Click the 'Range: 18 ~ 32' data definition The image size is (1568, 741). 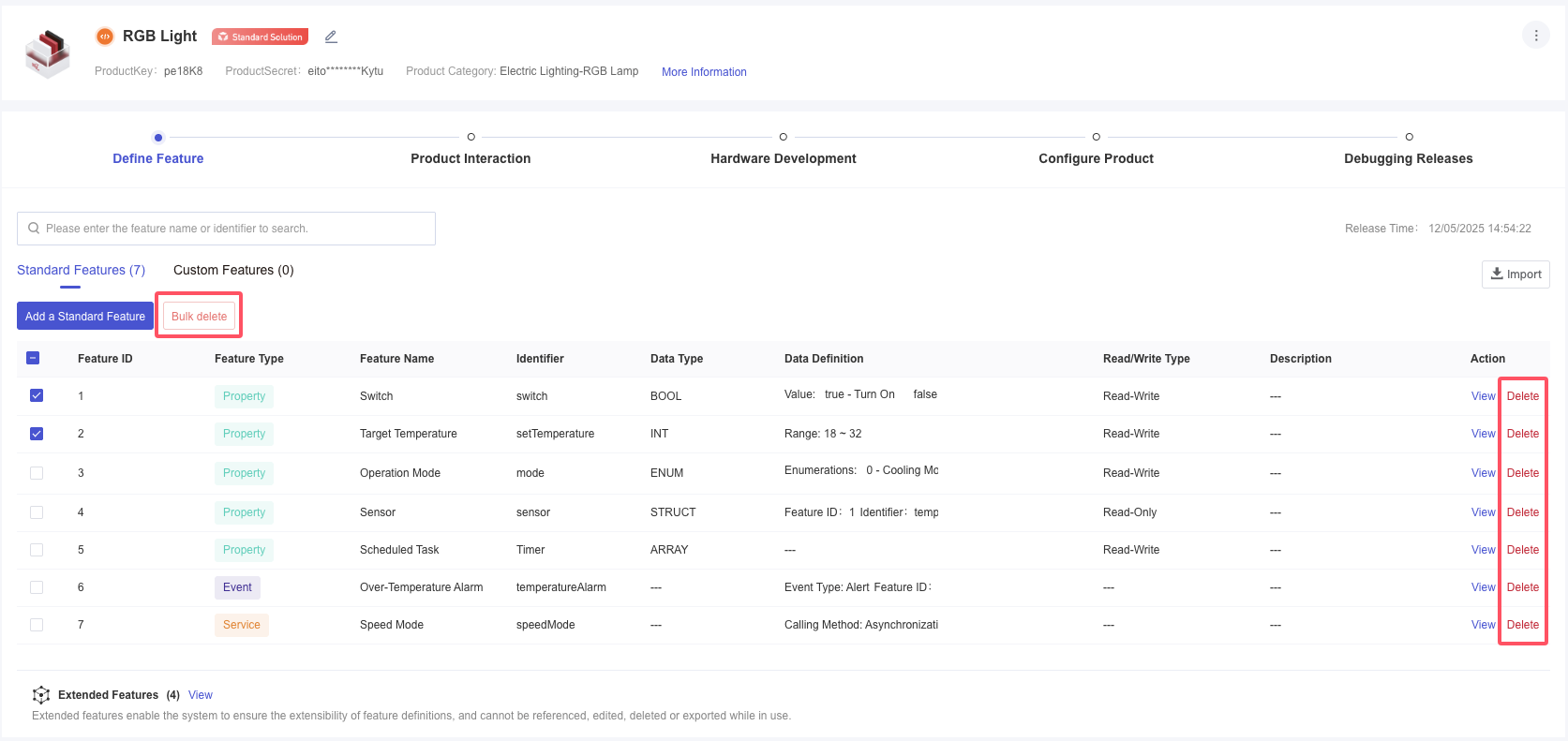823,434
